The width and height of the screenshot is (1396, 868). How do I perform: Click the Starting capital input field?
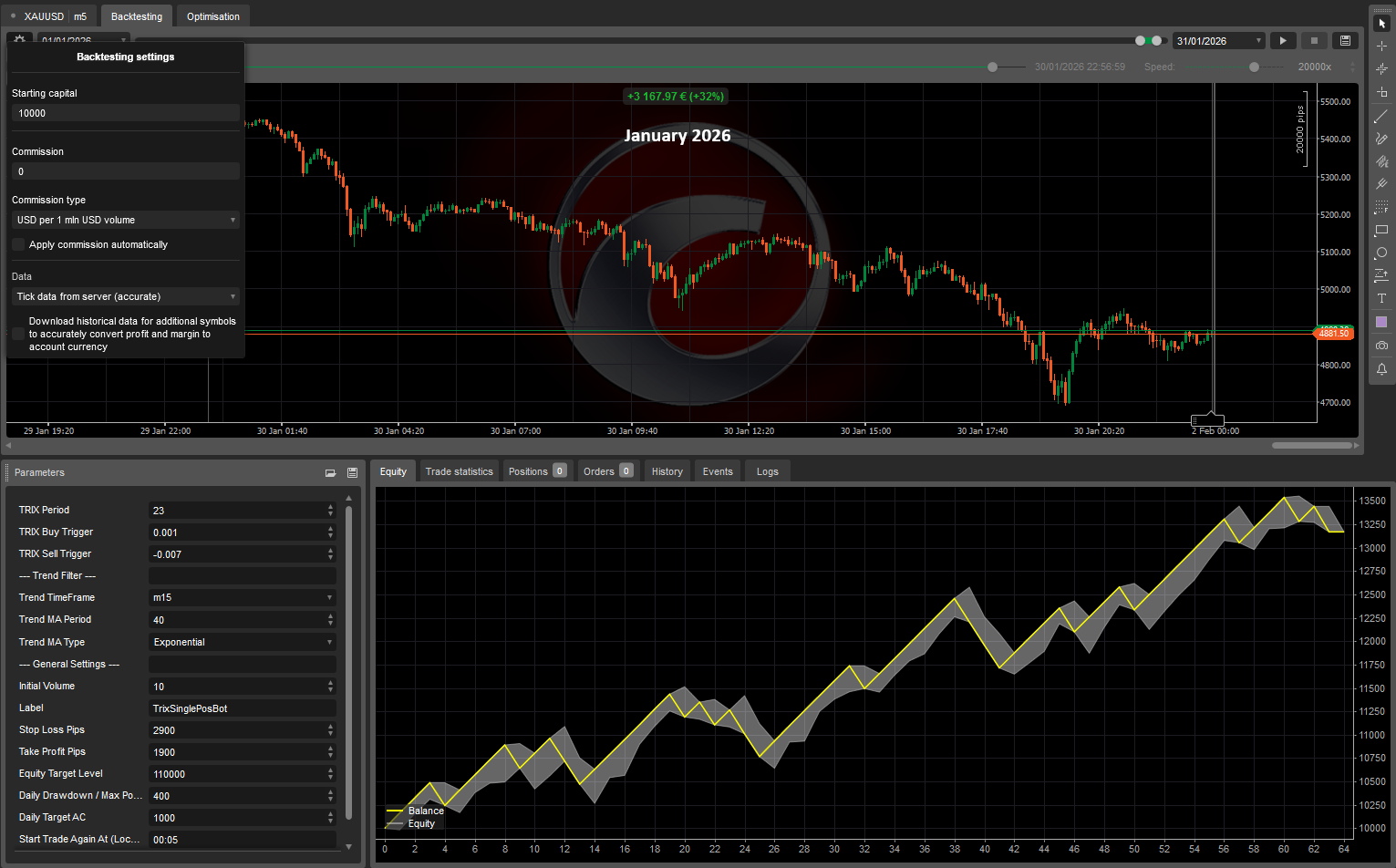tap(126, 113)
